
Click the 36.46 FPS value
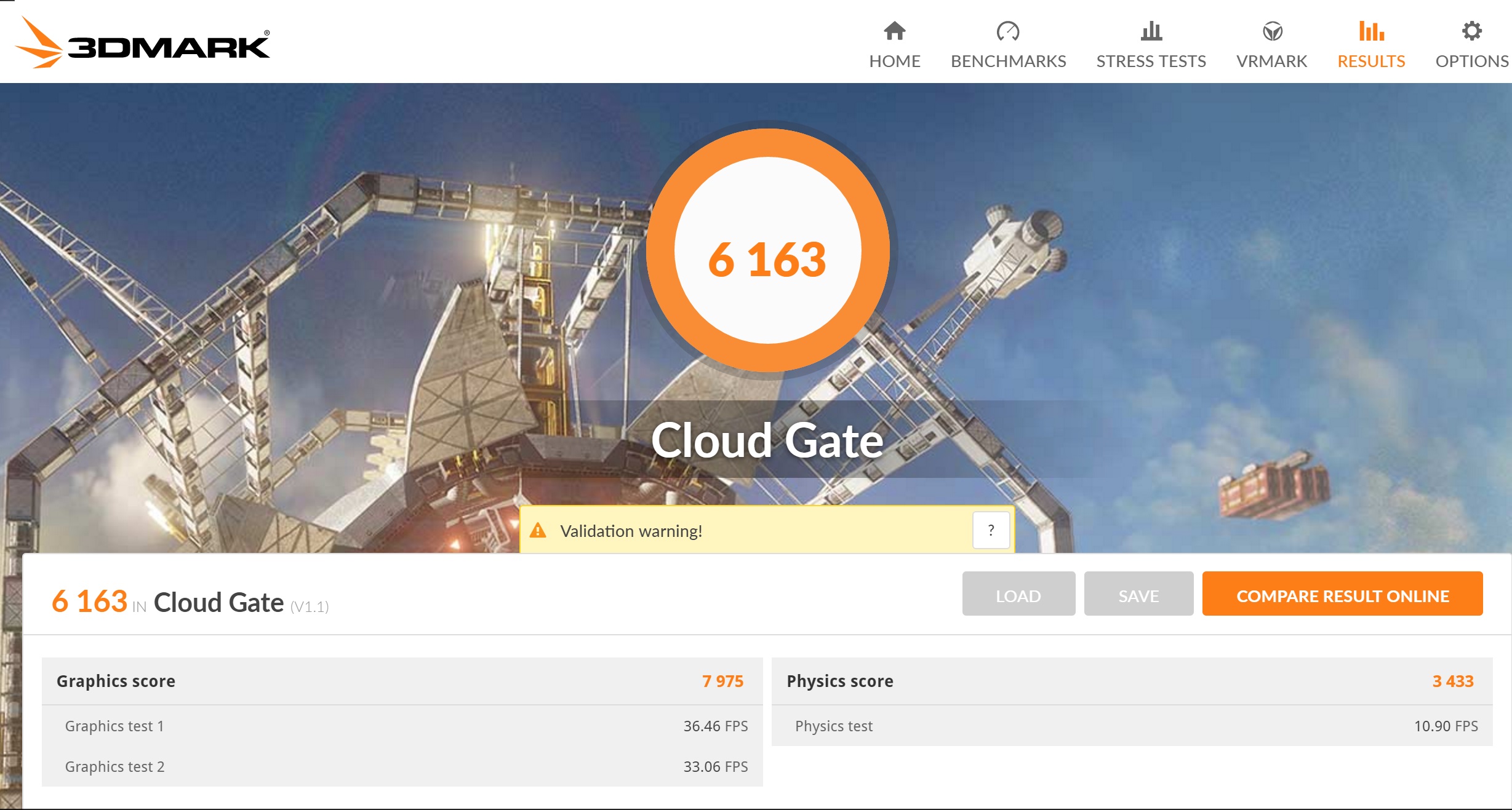[716, 726]
